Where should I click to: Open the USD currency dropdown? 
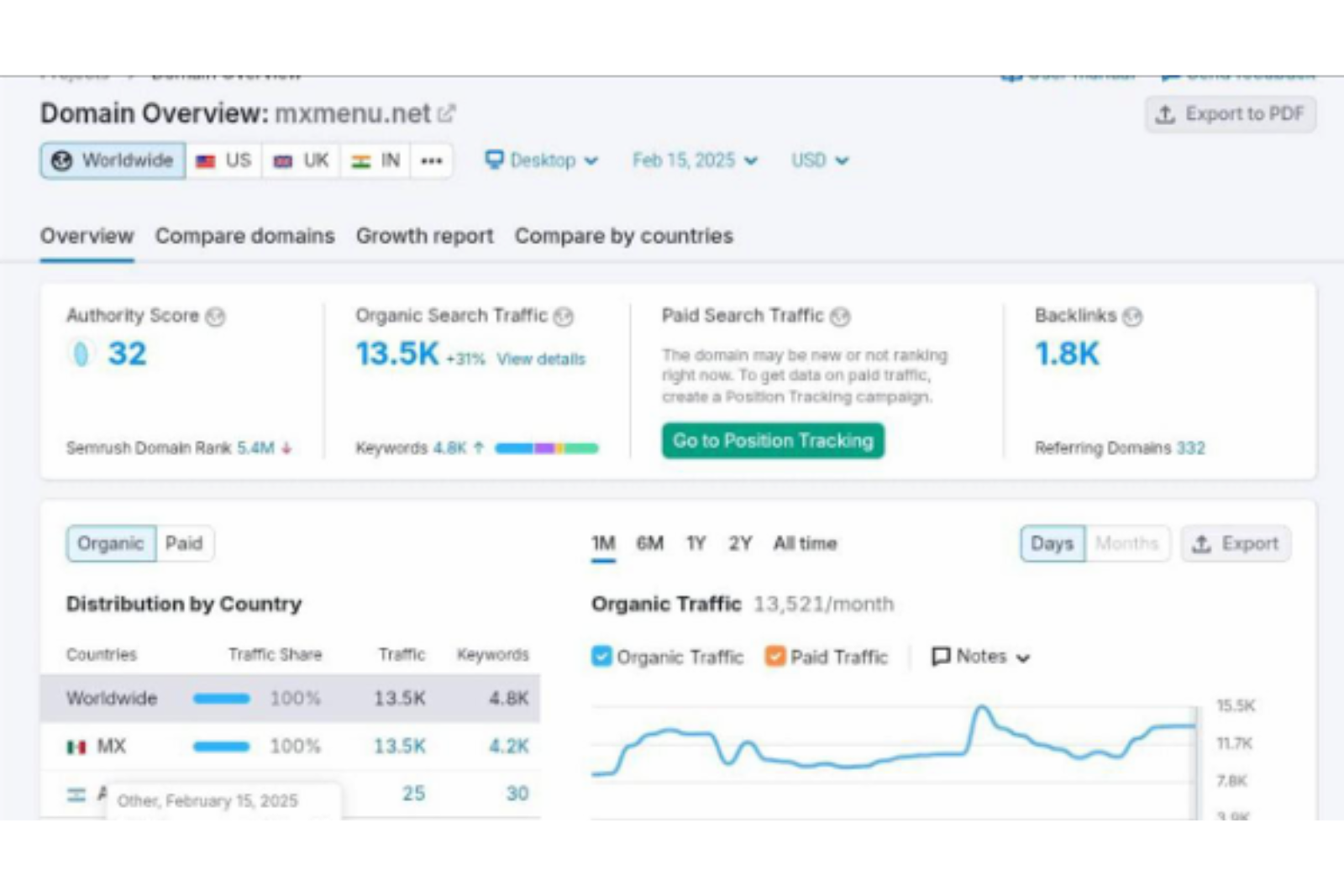point(819,160)
